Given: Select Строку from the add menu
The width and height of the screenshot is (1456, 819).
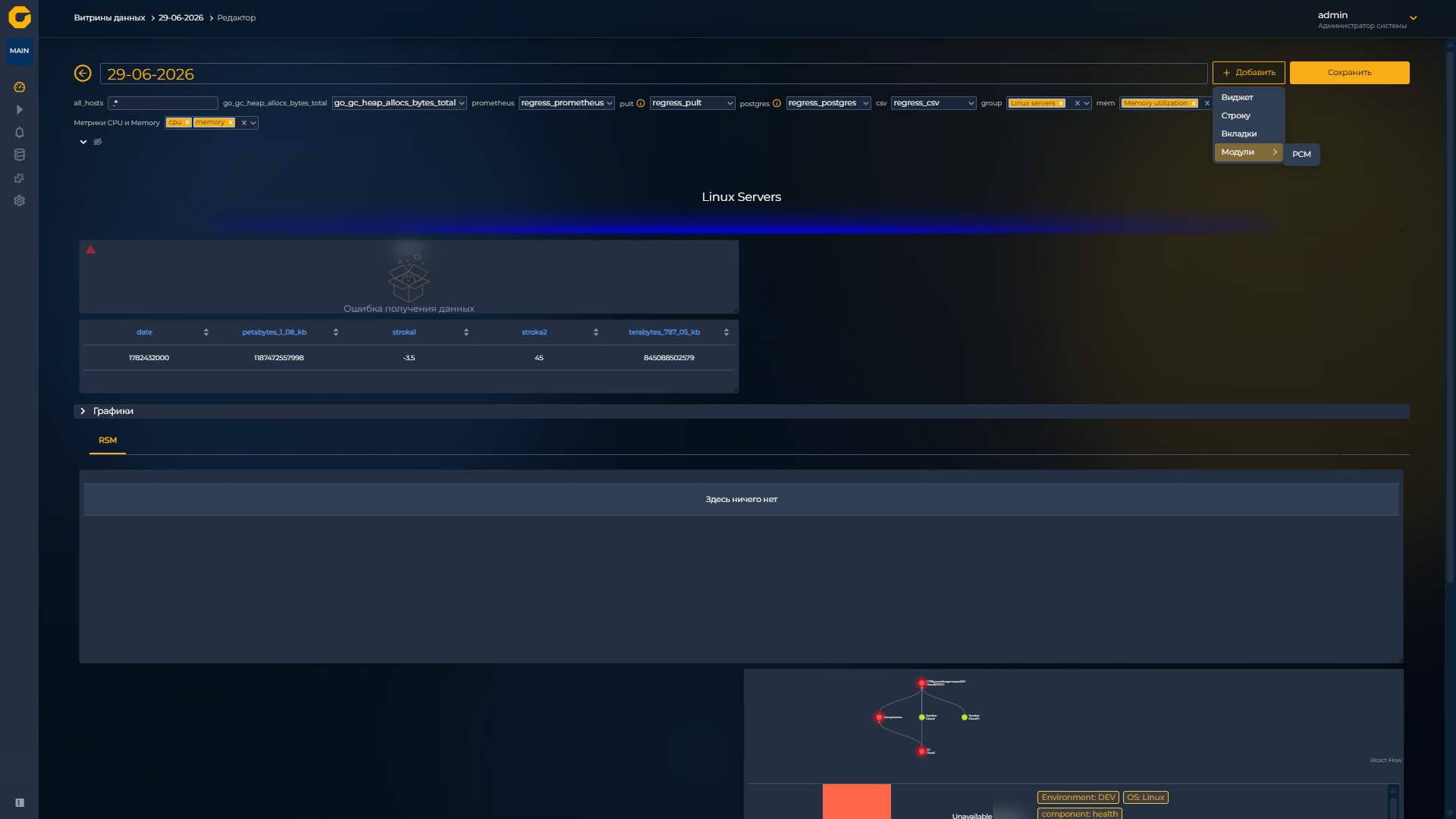Looking at the screenshot, I should click(x=1235, y=116).
